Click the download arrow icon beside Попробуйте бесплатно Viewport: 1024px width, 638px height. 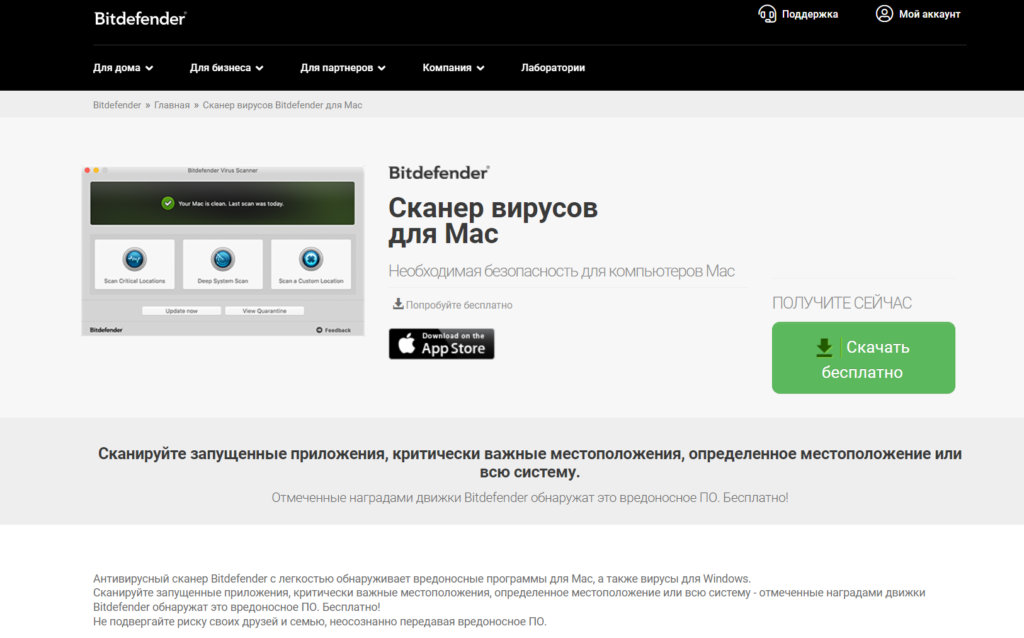click(x=398, y=304)
